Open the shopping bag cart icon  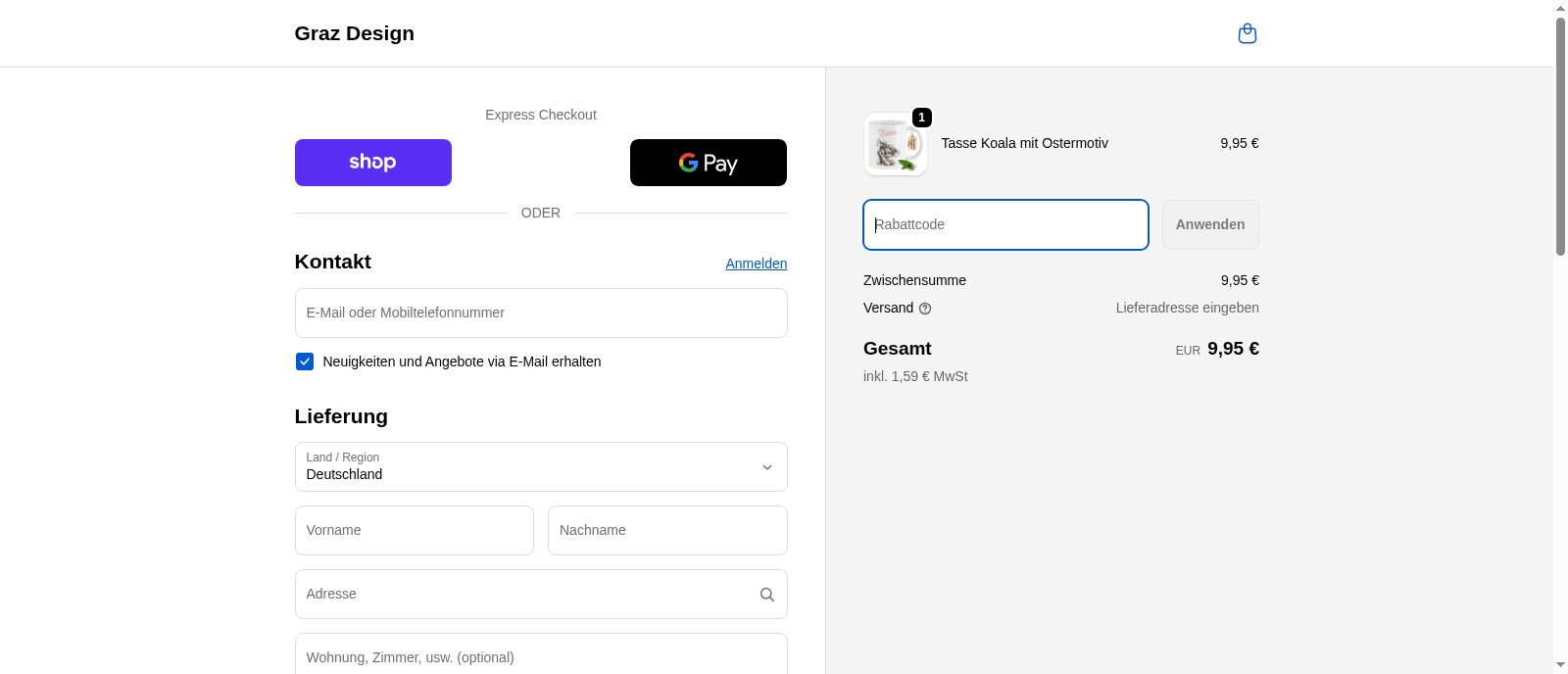pyautogui.click(x=1247, y=34)
